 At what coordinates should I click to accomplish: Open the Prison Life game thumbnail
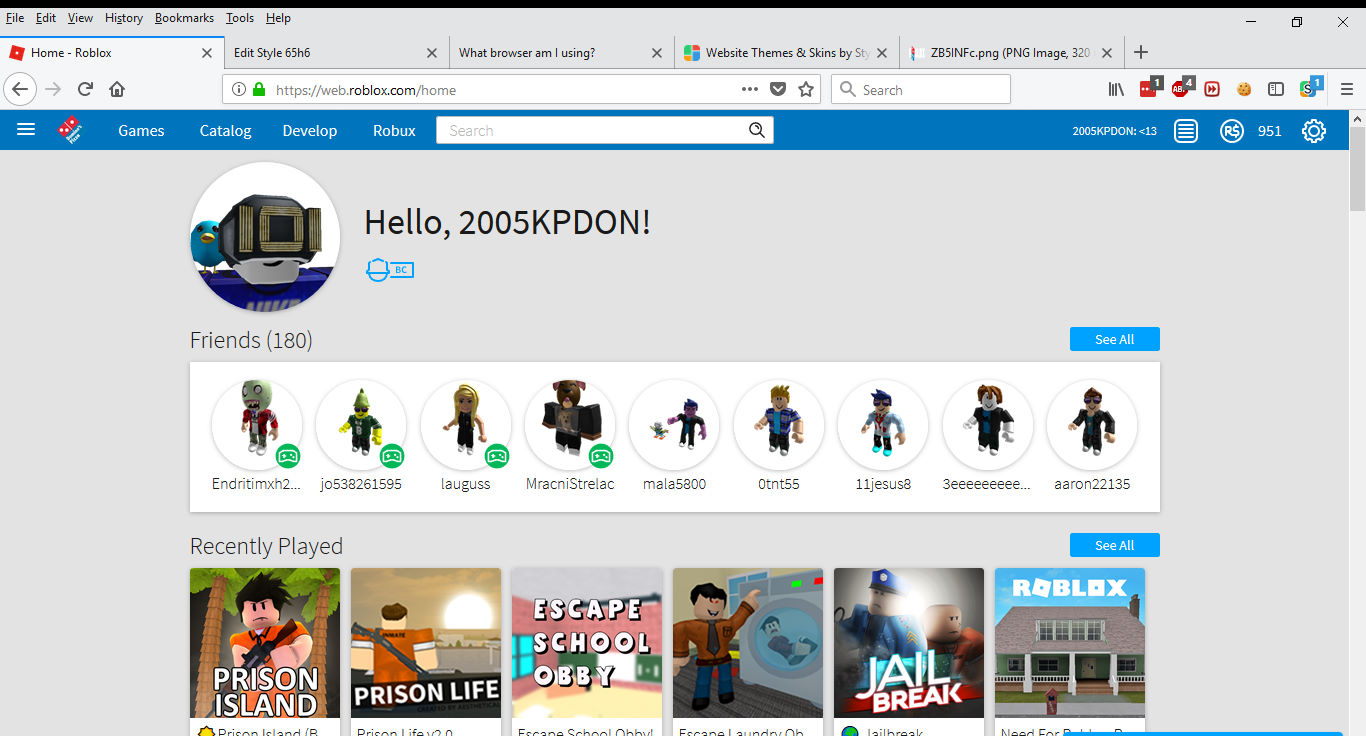pos(426,643)
